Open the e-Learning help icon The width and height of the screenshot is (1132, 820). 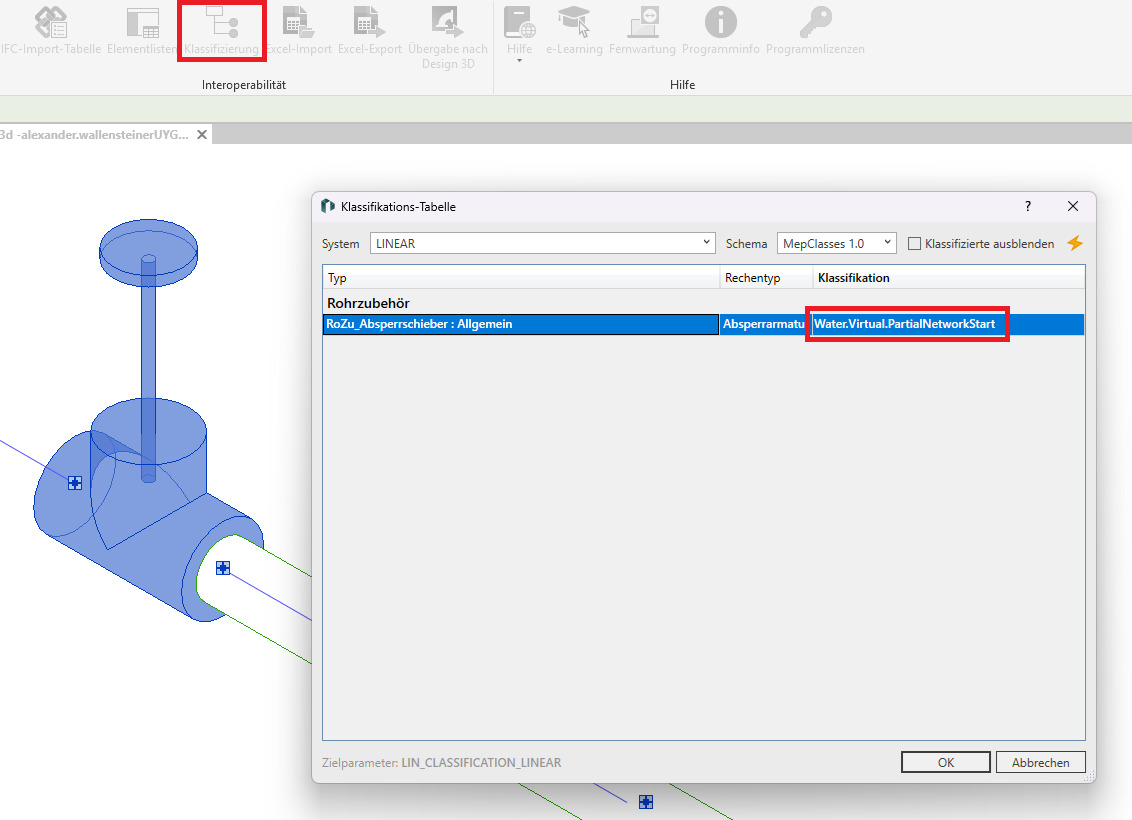(574, 30)
